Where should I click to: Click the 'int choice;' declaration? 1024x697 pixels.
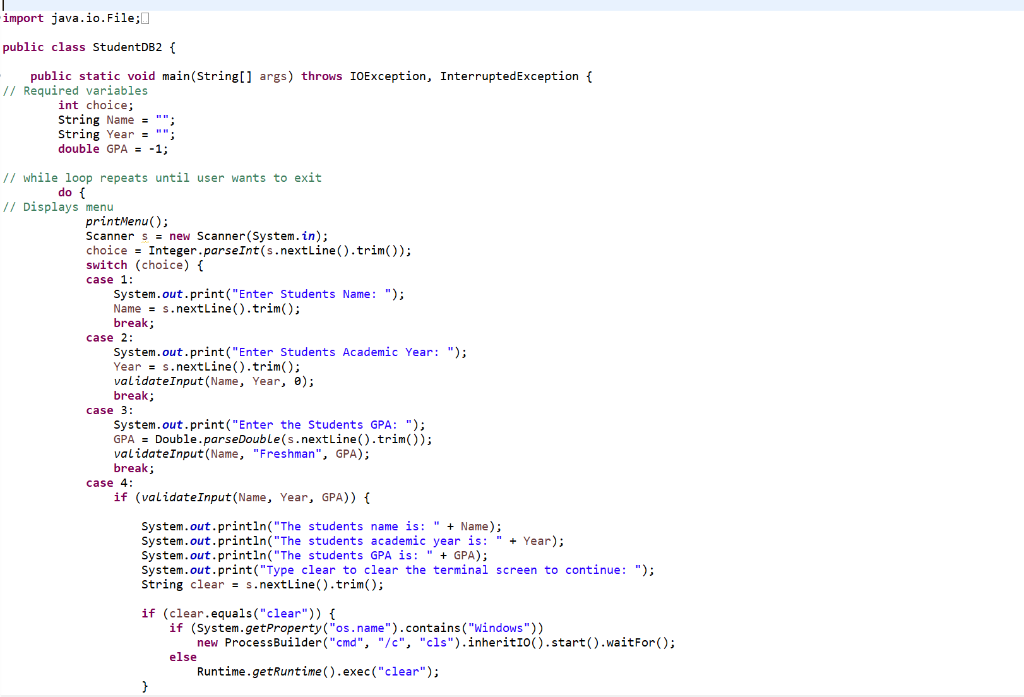pos(95,105)
